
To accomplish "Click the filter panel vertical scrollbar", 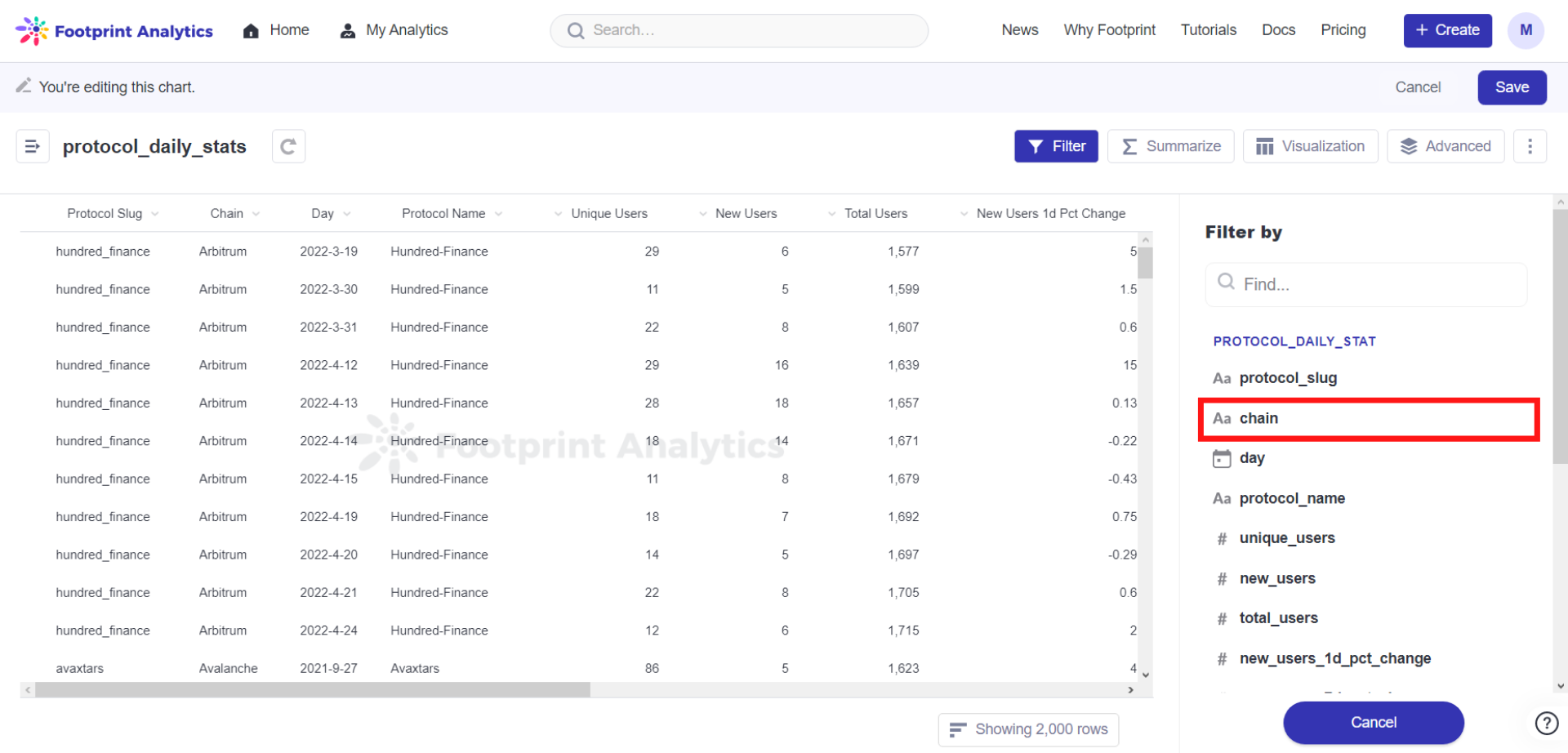I will point(1560,337).
